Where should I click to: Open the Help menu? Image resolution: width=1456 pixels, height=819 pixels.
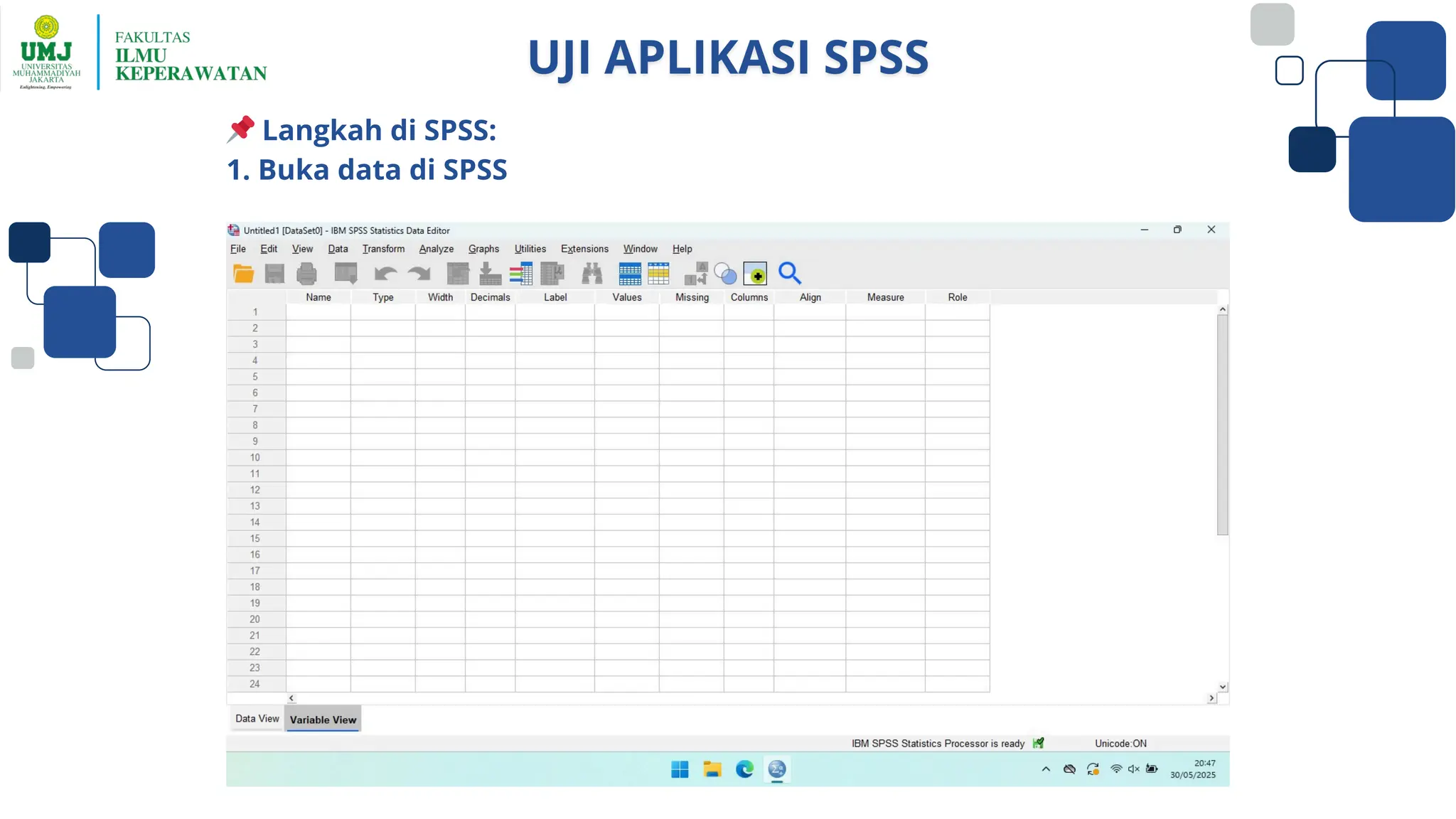[x=682, y=249]
